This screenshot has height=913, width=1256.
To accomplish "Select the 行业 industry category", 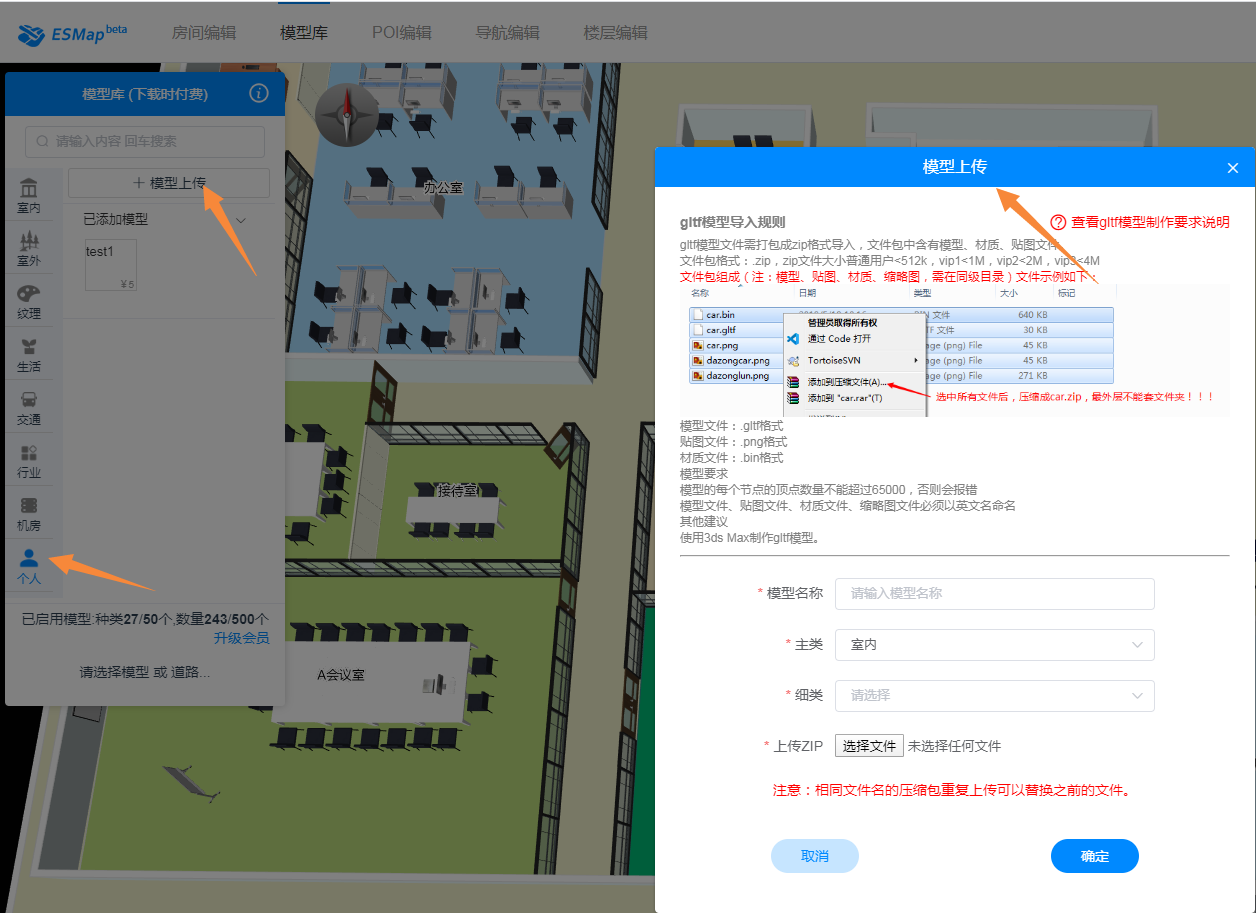I will (29, 462).
